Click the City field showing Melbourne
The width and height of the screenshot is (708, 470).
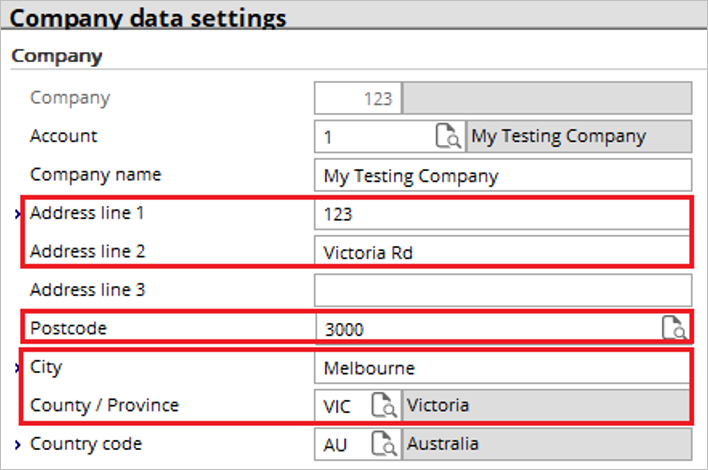click(503, 368)
